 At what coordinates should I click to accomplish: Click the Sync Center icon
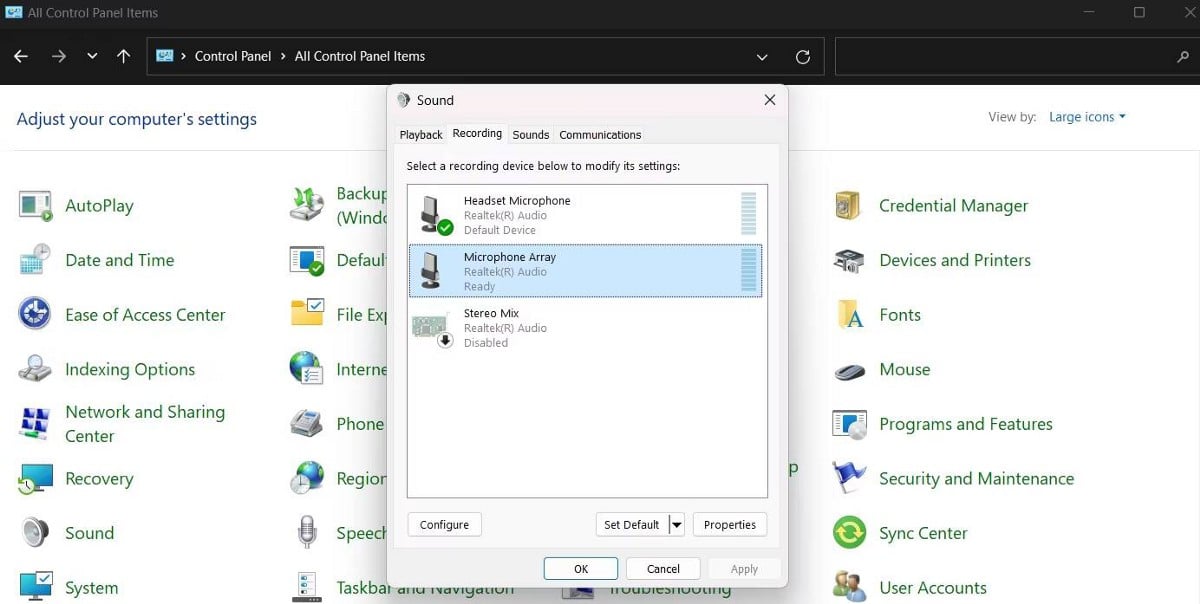(x=848, y=533)
